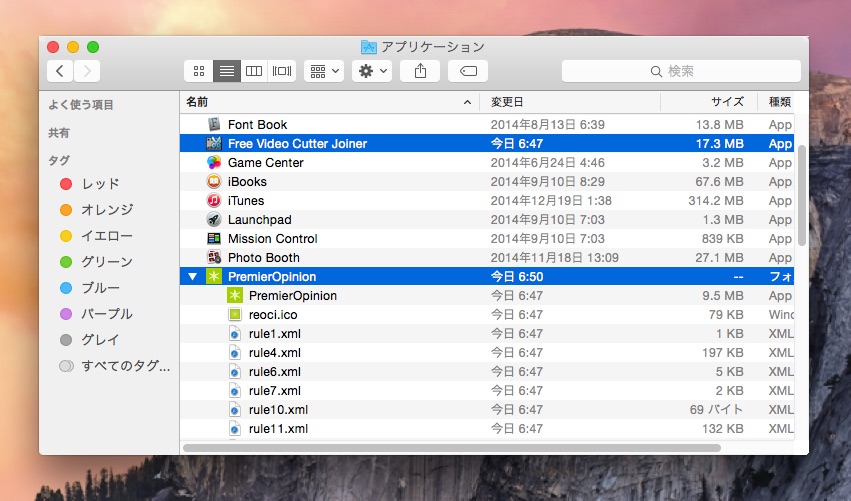Screen dimensions: 851x501
Task: Sort by the サイズ size column
Action: coord(709,102)
